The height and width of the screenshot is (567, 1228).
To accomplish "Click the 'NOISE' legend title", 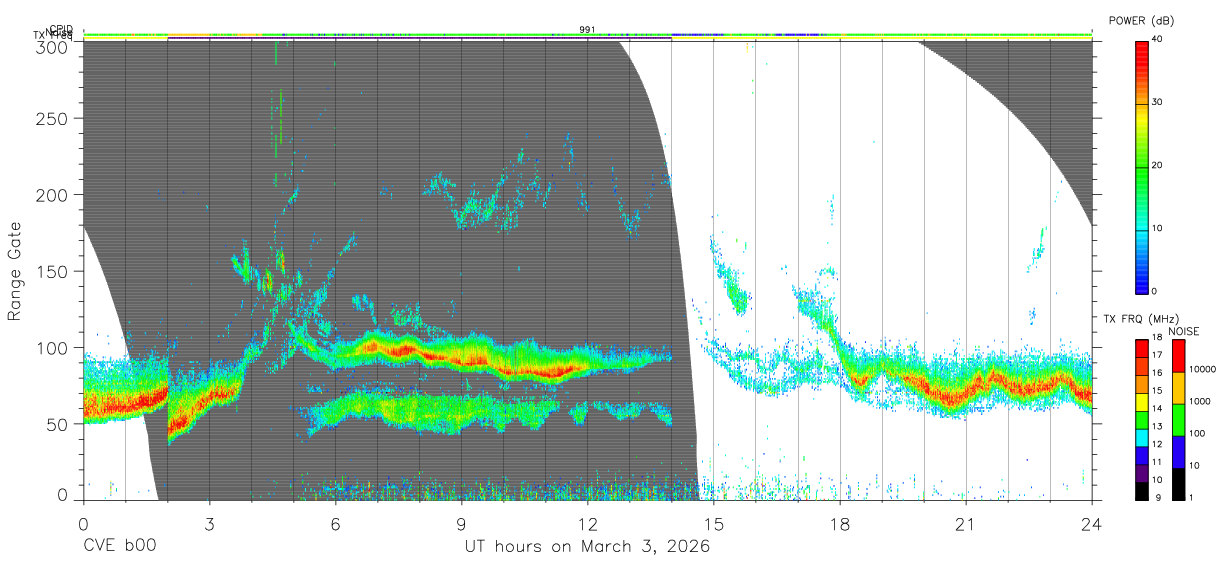I will point(1183,330).
